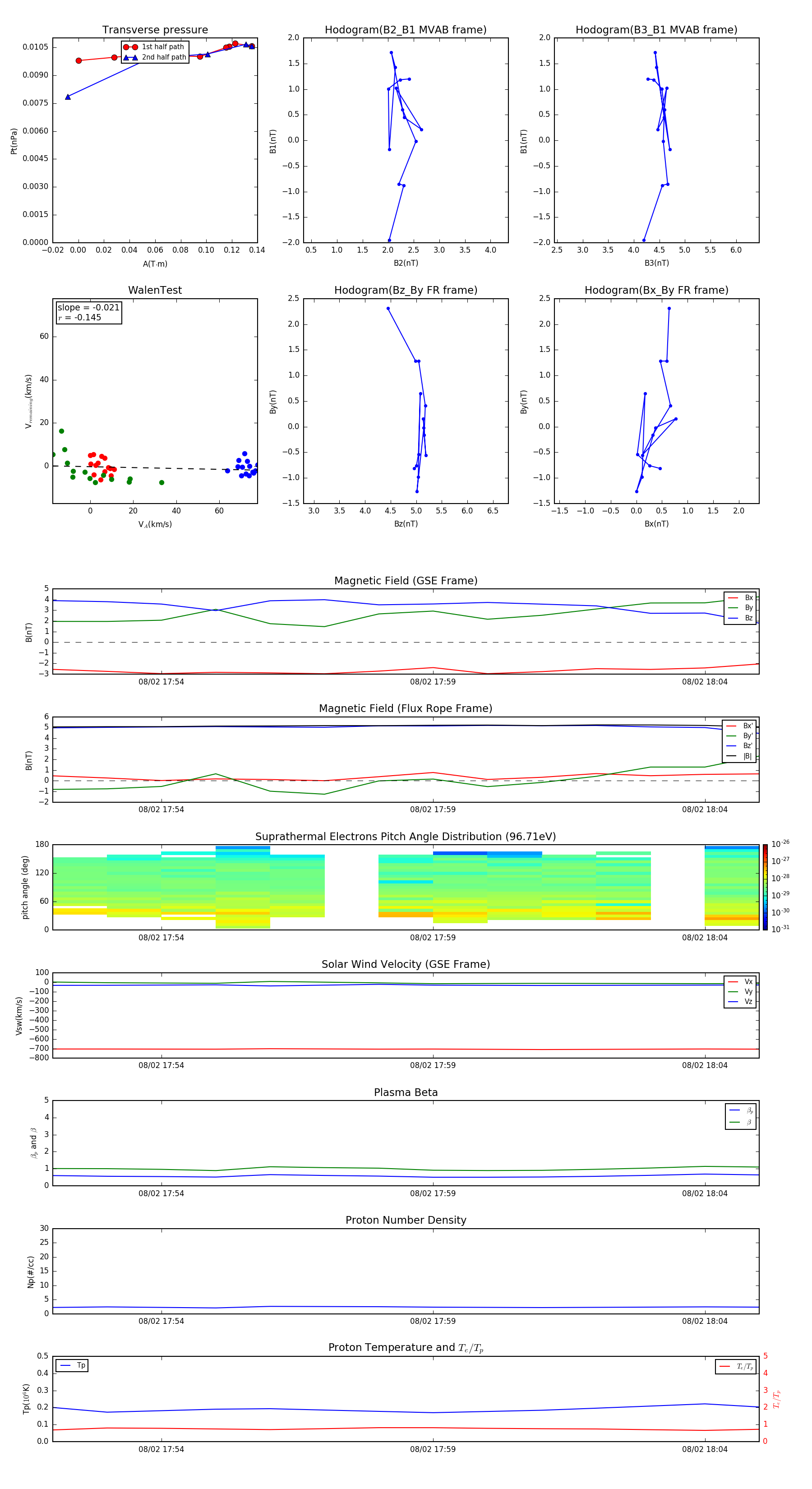
Task: Select the Vx entry in velocity legend
Action: pos(740,982)
